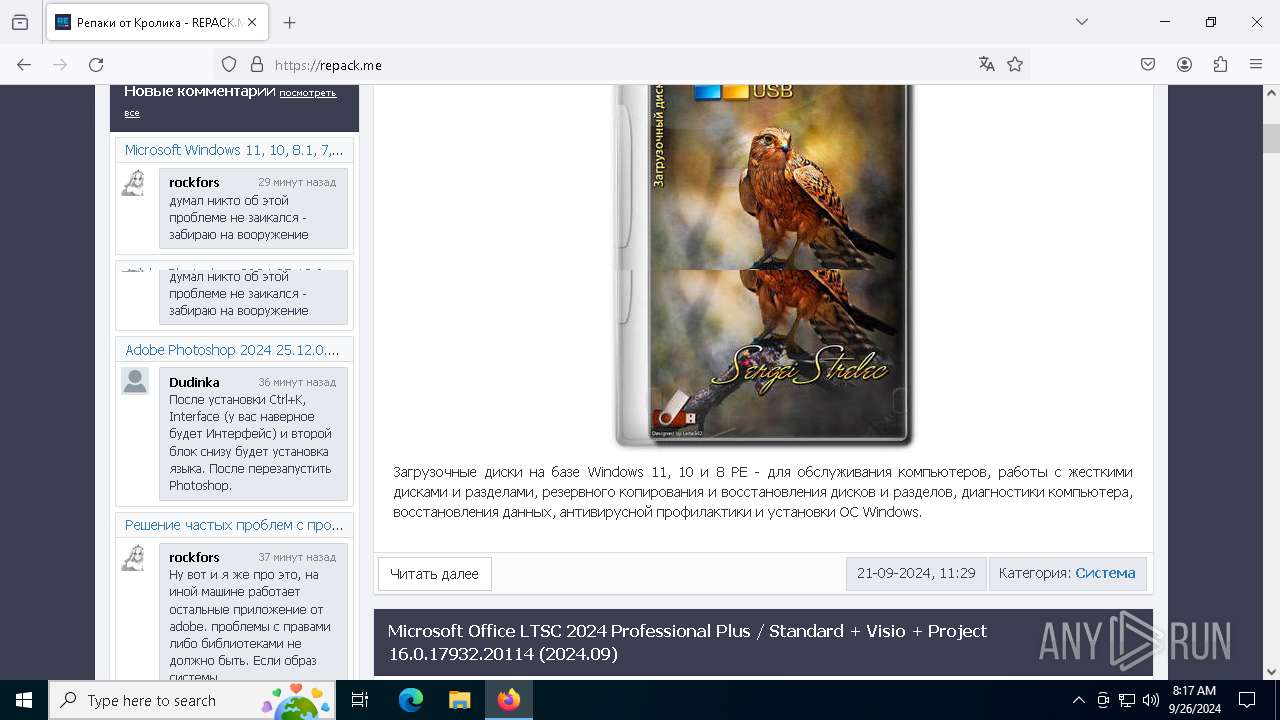Screen dimensions: 1280x720
Task: Open Task View on taskbar
Action: pyautogui.click(x=360, y=700)
